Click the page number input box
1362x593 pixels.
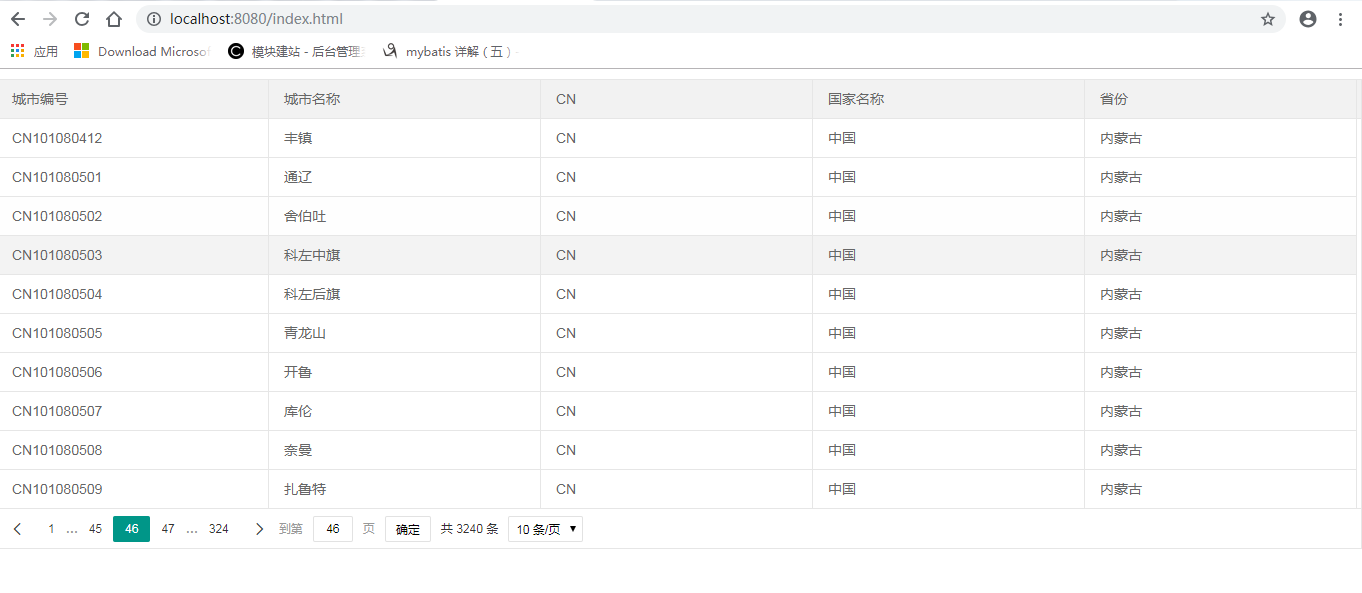333,529
